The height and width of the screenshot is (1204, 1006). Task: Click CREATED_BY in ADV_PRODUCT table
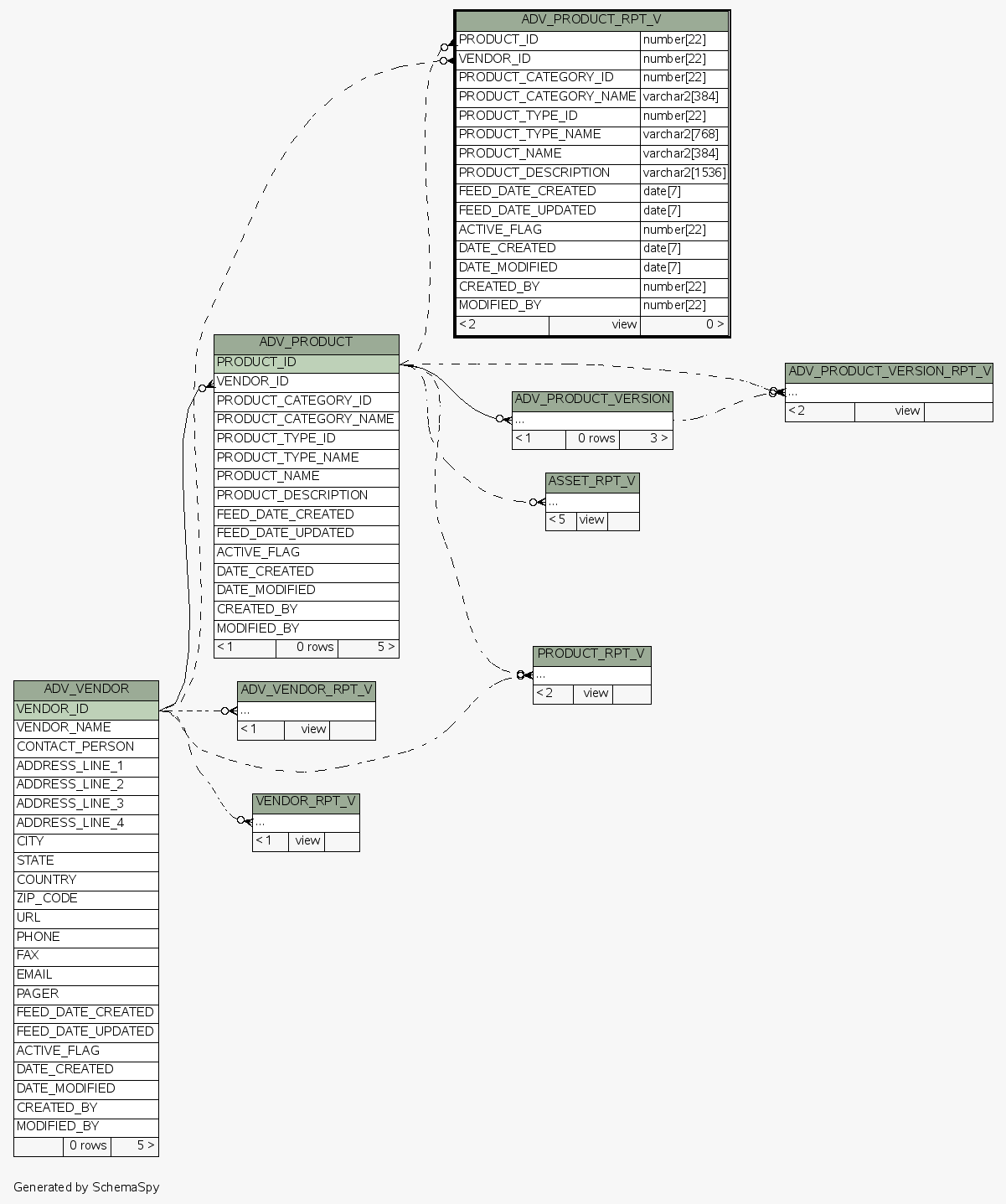pos(306,610)
